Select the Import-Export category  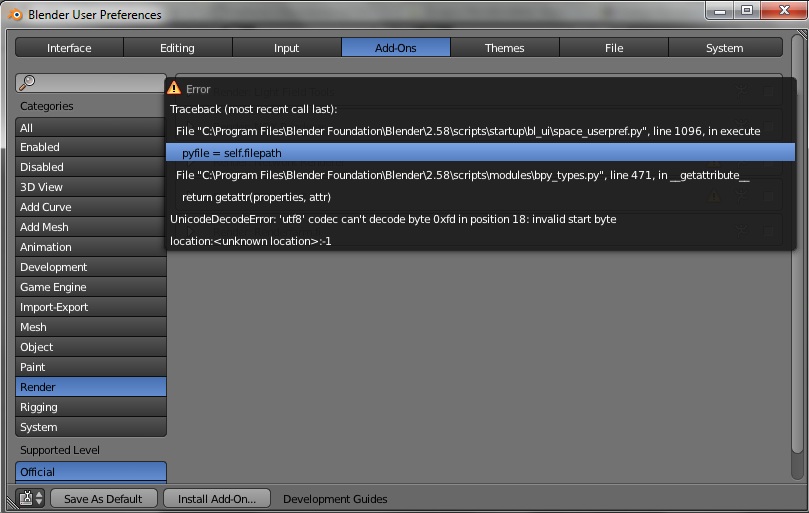tap(90, 307)
